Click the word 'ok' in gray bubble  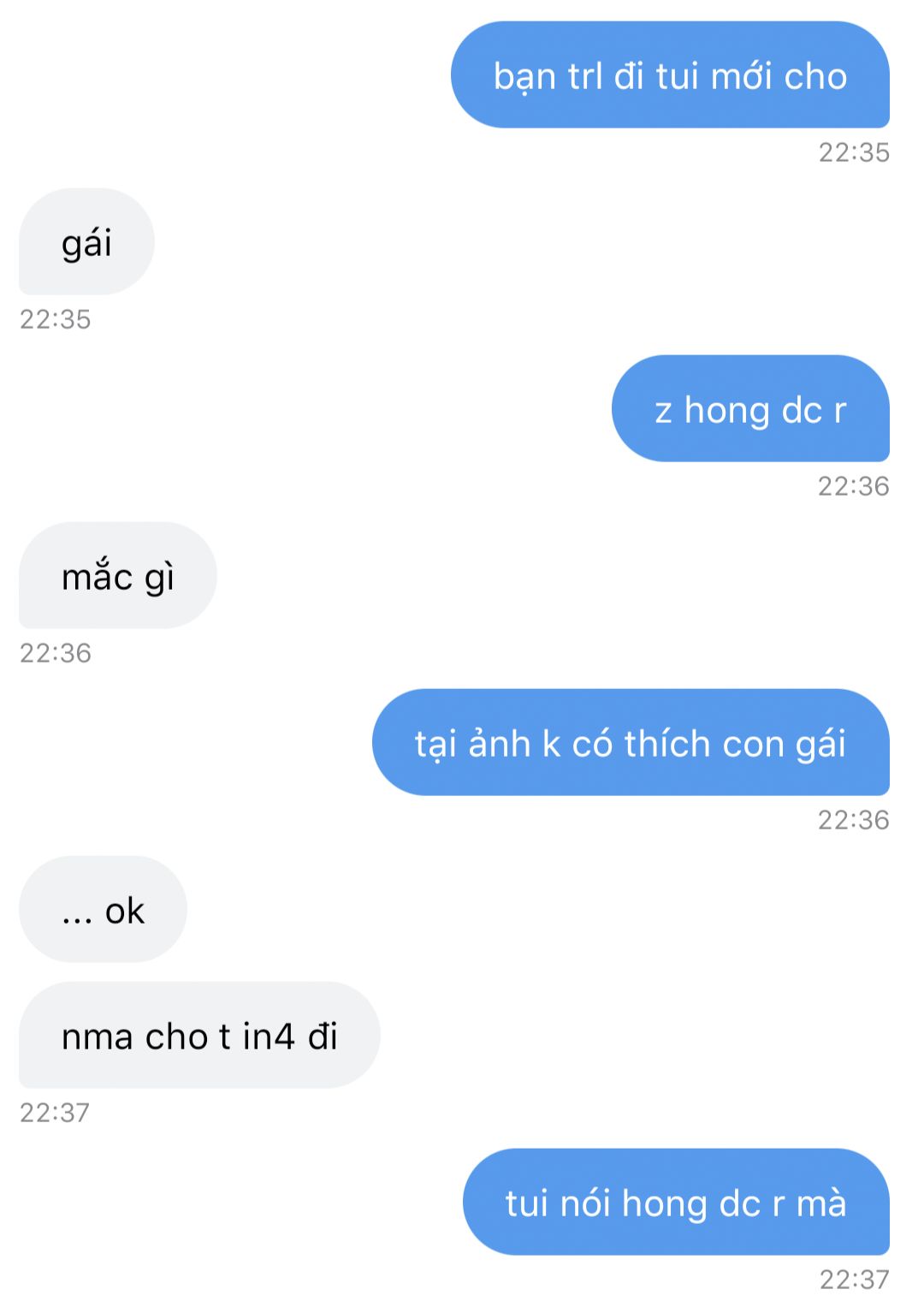click(125, 912)
